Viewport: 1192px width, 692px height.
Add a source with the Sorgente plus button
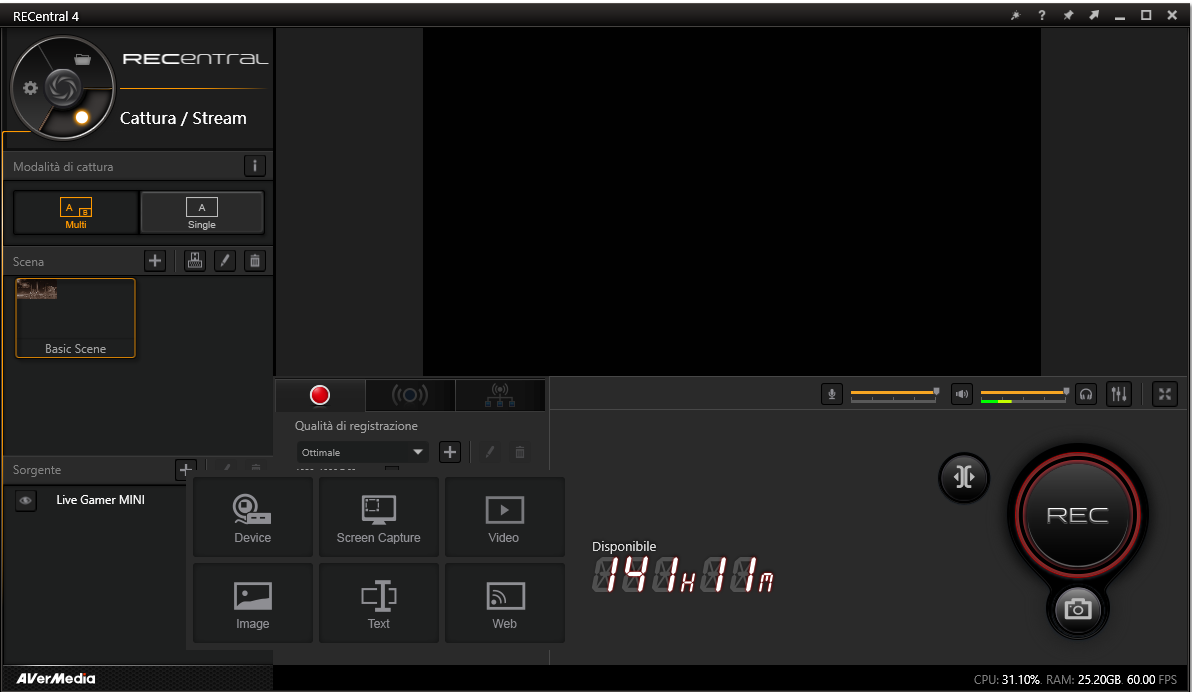185,470
